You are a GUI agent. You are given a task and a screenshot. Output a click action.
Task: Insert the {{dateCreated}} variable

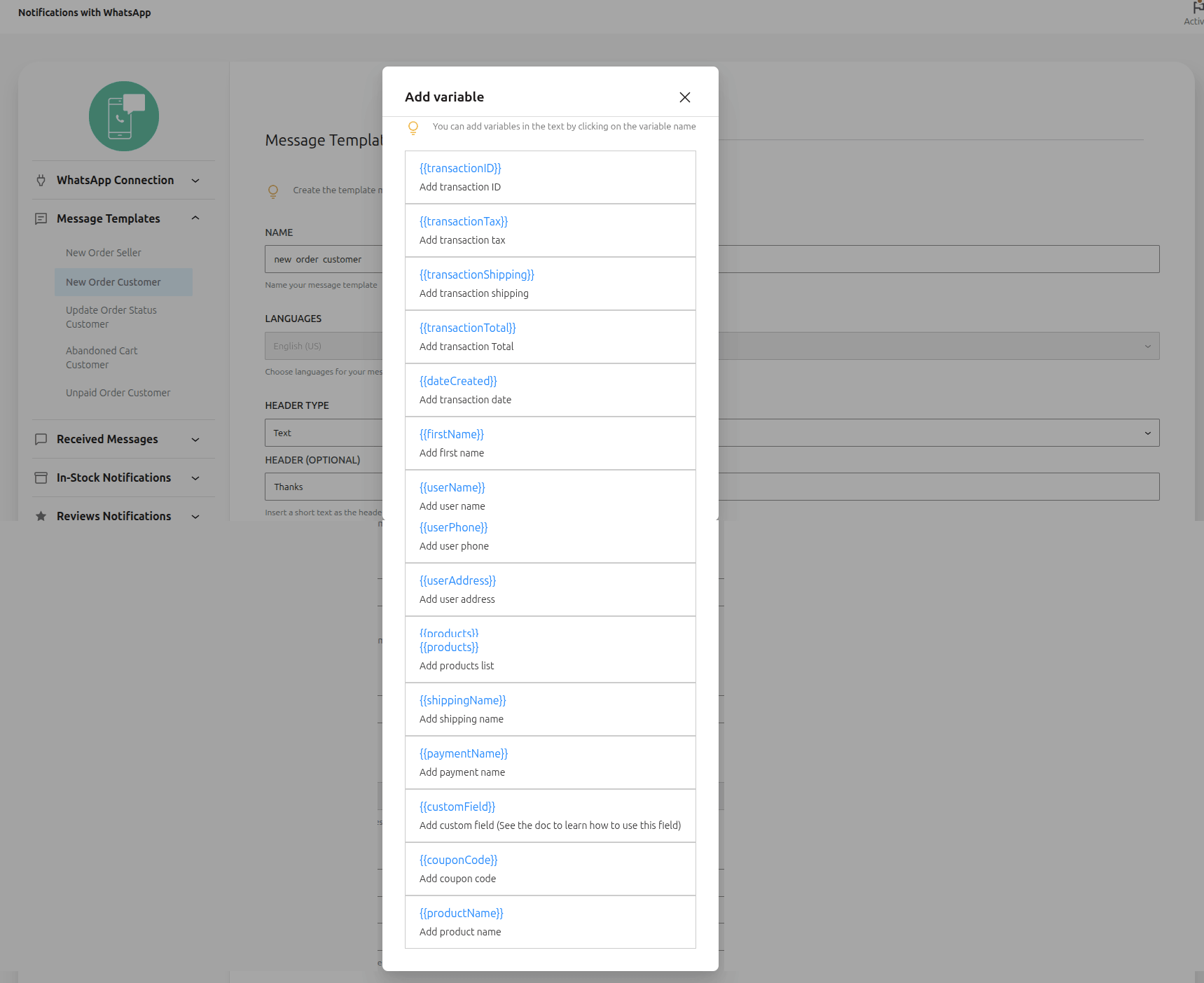coord(458,381)
